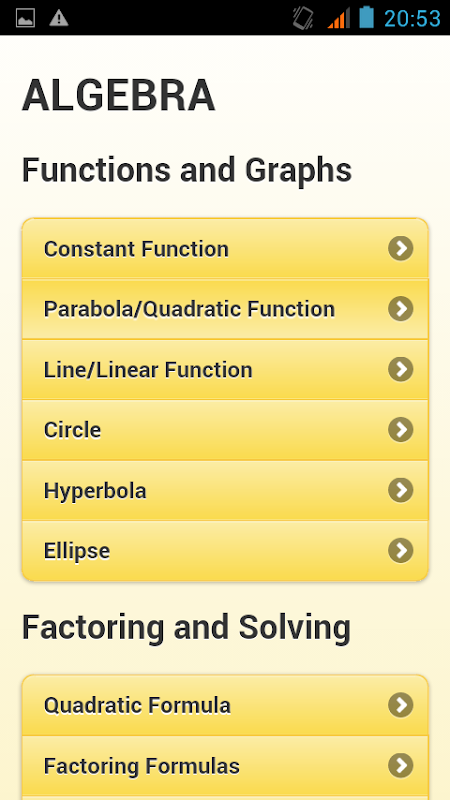Viewport: 450px width, 800px height.
Task: Click the chevron icon next to Quadratic Formula
Action: [x=401, y=705]
